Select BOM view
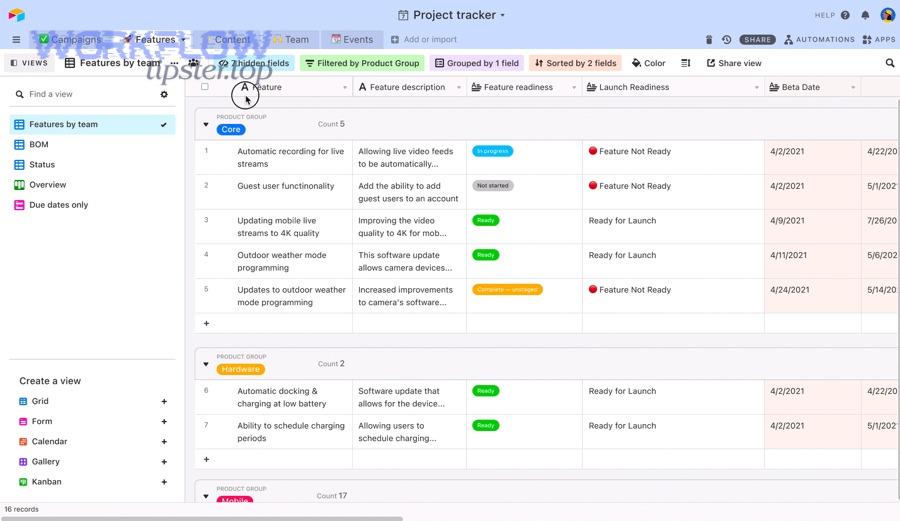This screenshot has height=521, width=900. [x=92, y=145]
